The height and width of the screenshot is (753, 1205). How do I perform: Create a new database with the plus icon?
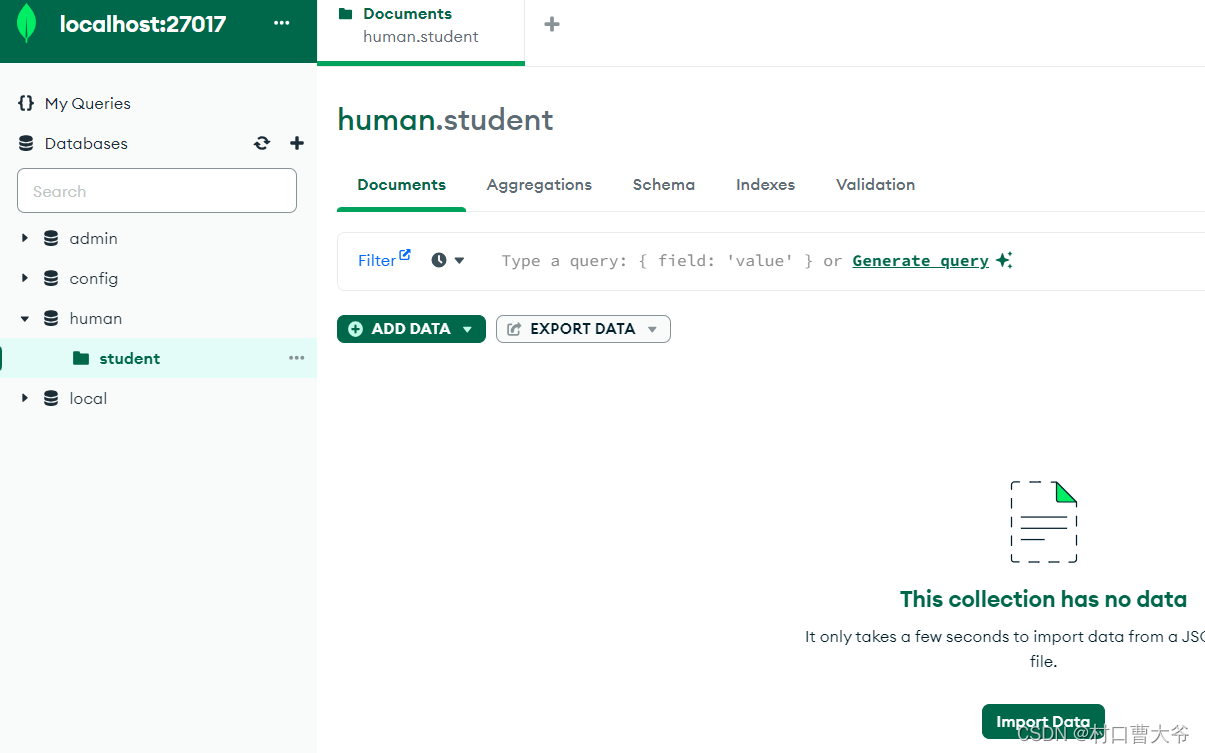click(x=296, y=143)
